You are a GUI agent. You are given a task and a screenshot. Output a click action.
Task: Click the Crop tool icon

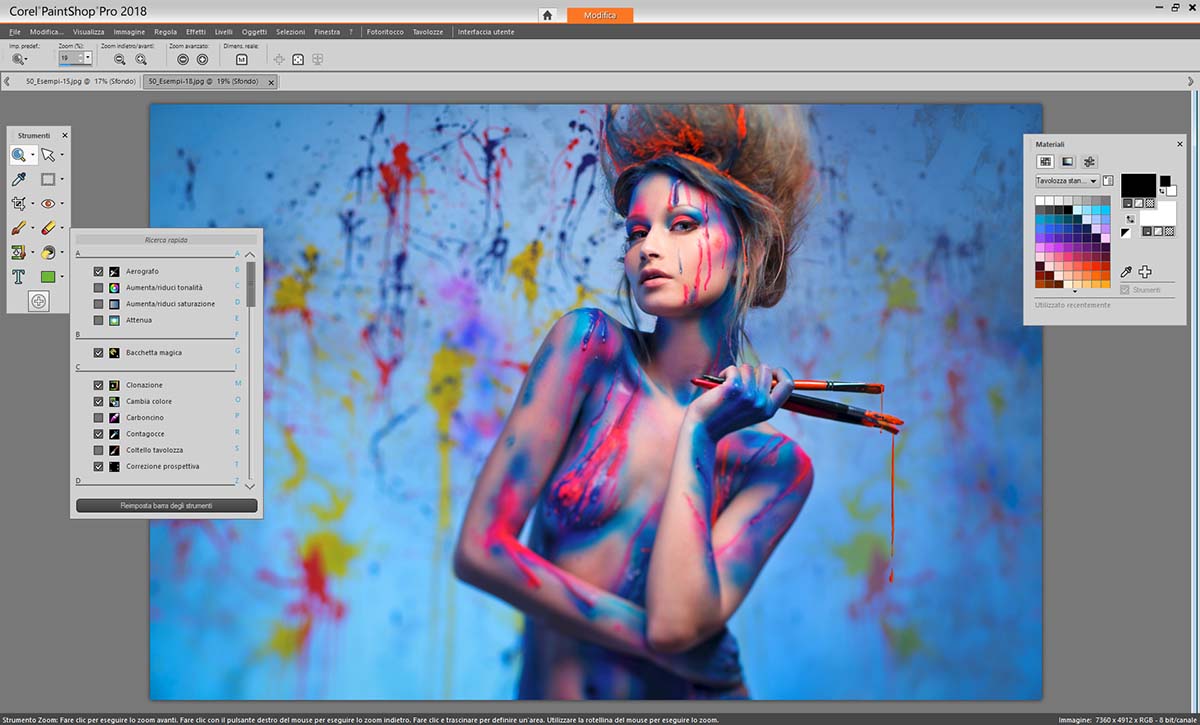[x=18, y=204]
